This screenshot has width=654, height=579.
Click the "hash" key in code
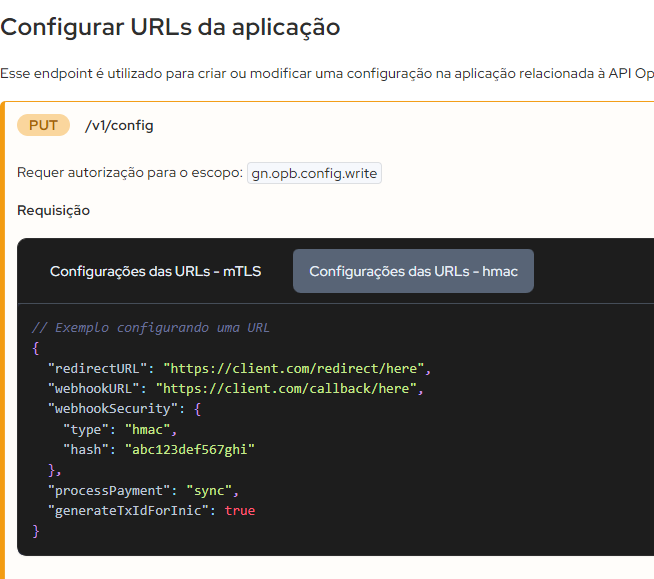(86, 450)
